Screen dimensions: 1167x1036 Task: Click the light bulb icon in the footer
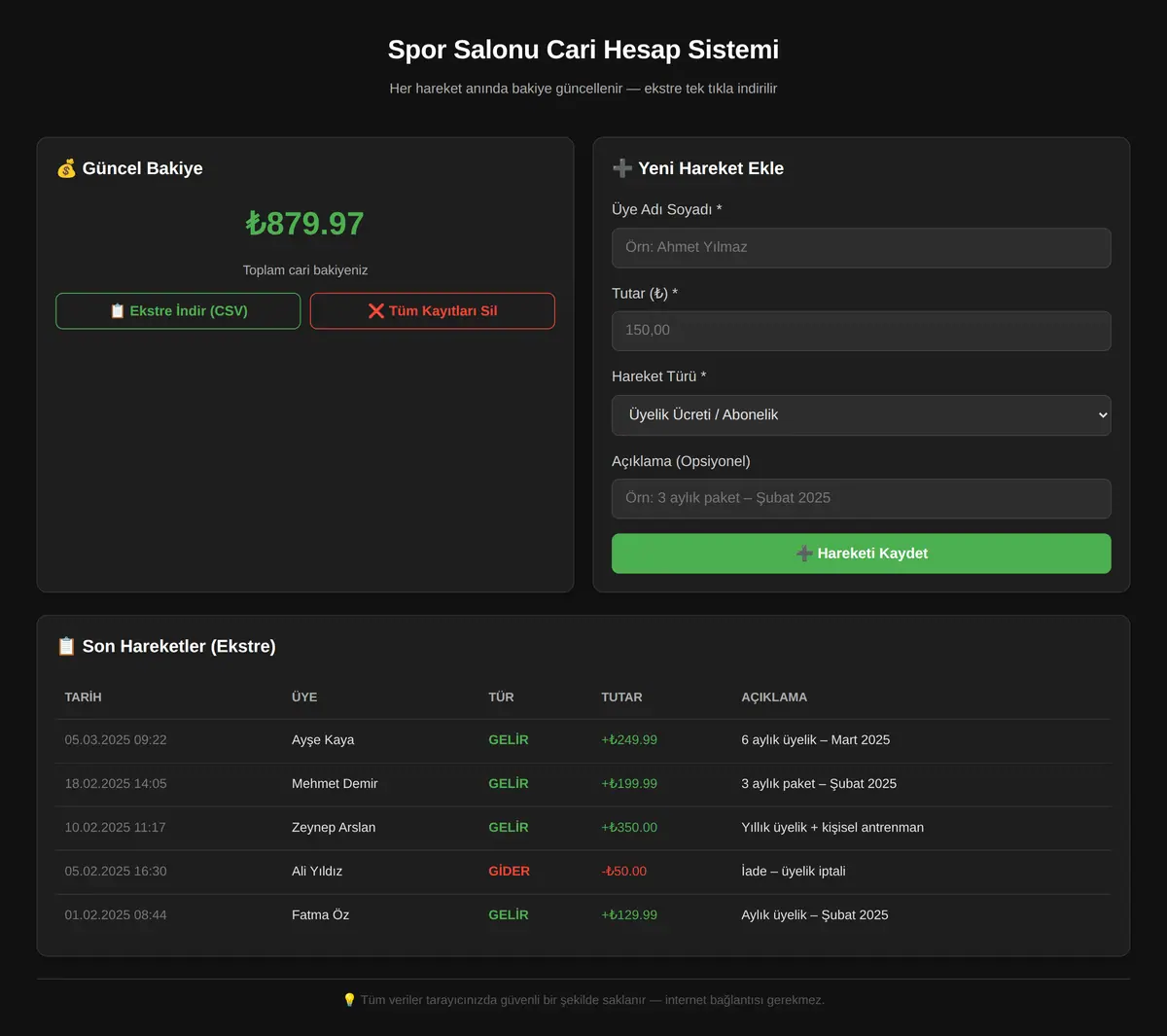tap(350, 1000)
